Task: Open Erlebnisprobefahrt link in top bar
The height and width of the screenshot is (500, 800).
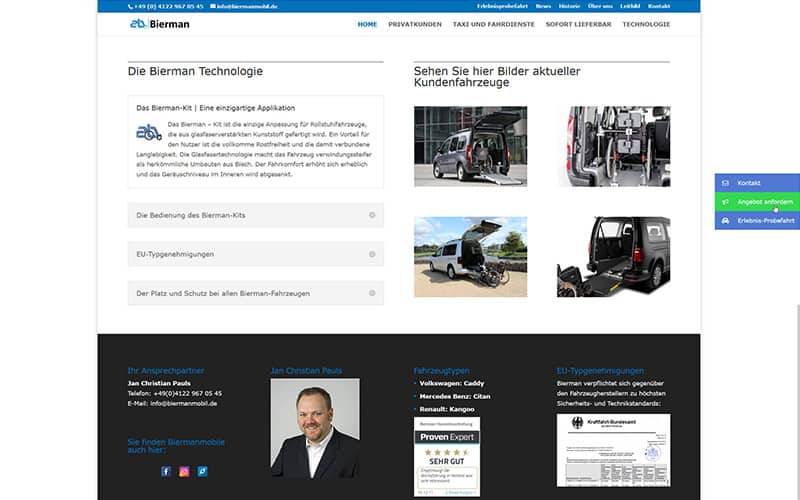Action: (x=502, y=6)
